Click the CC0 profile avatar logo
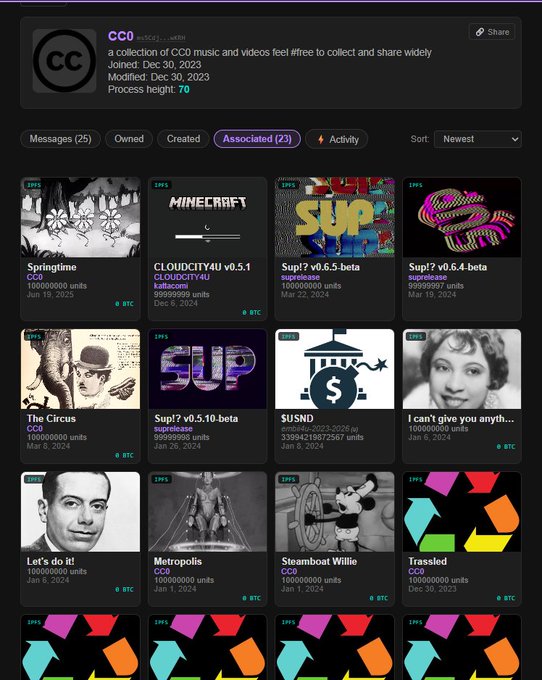The height and width of the screenshot is (680, 542). point(65,61)
